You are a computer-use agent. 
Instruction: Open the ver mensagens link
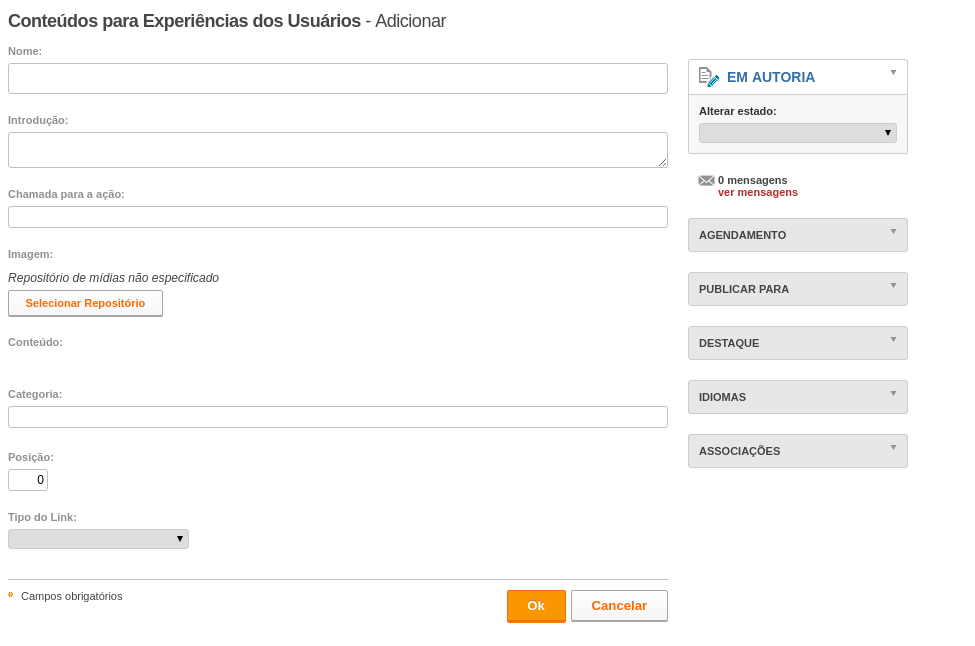coord(757,193)
